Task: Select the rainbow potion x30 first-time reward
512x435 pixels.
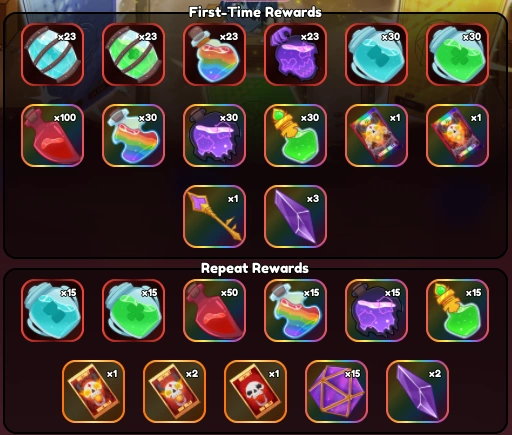Action: point(133,135)
